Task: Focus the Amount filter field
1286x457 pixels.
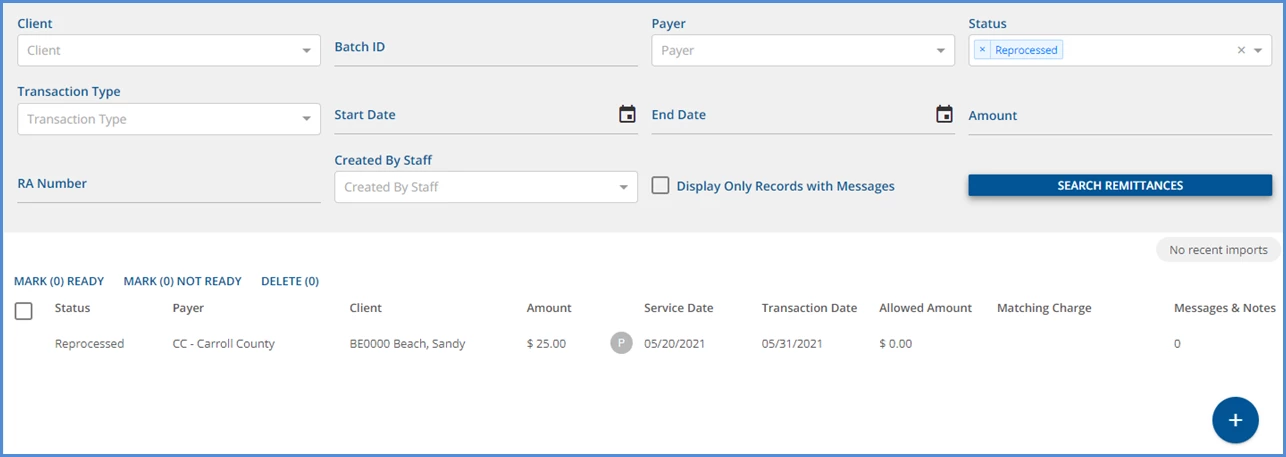Action: [x=1120, y=116]
